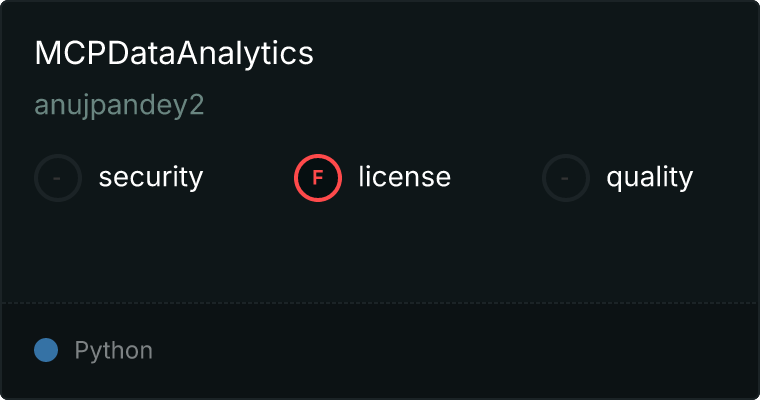Click the quality grade circle badge
The image size is (760, 400).
click(x=566, y=178)
